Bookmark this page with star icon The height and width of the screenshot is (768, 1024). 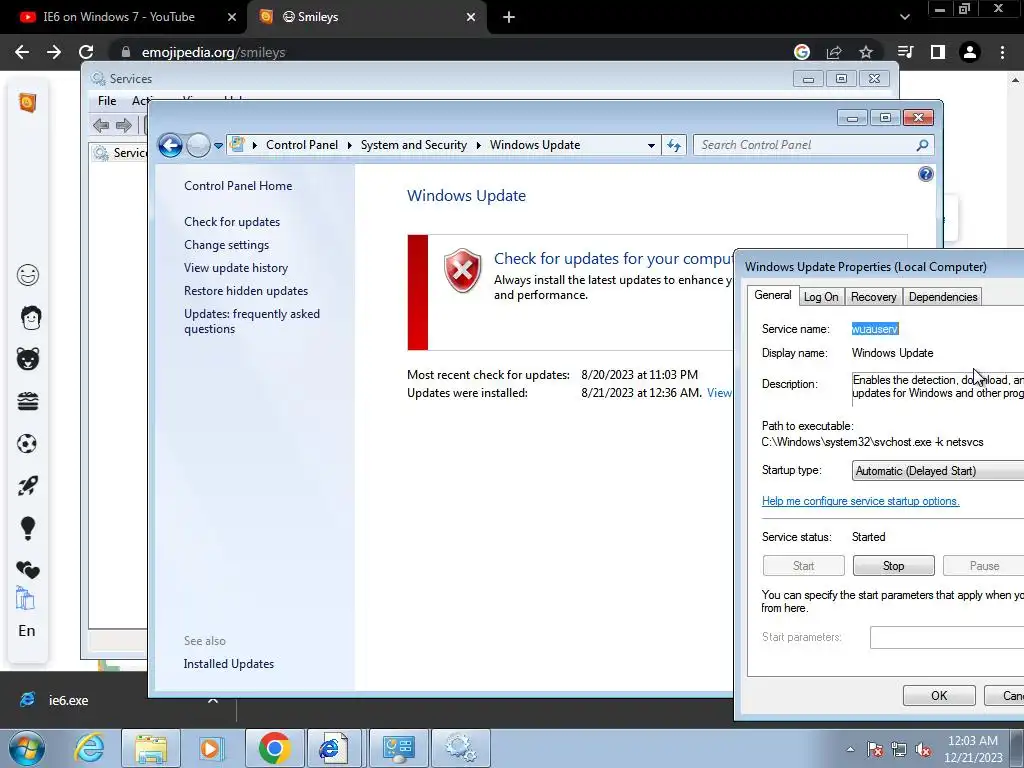point(866,52)
